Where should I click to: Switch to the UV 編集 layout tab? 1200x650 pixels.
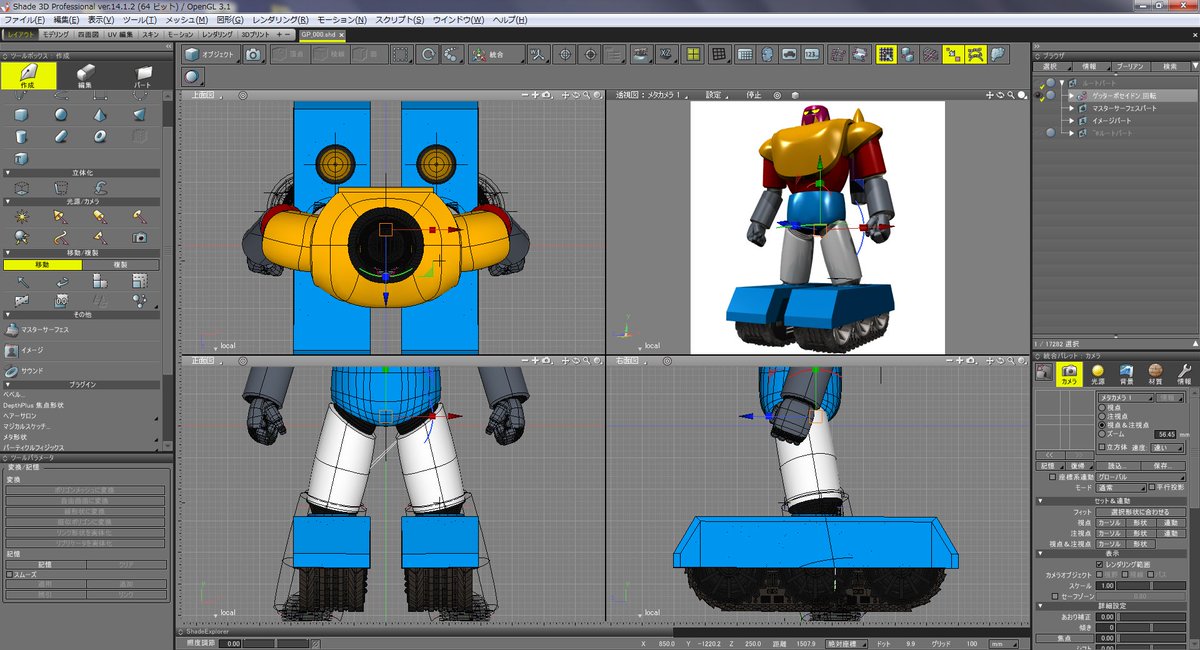120,34
